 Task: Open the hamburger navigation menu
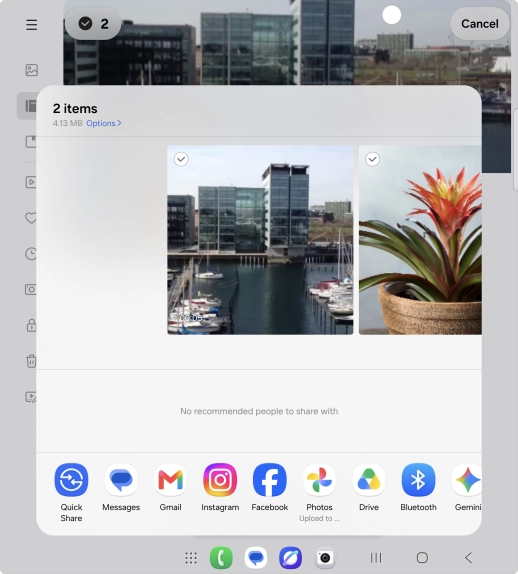coord(31,25)
